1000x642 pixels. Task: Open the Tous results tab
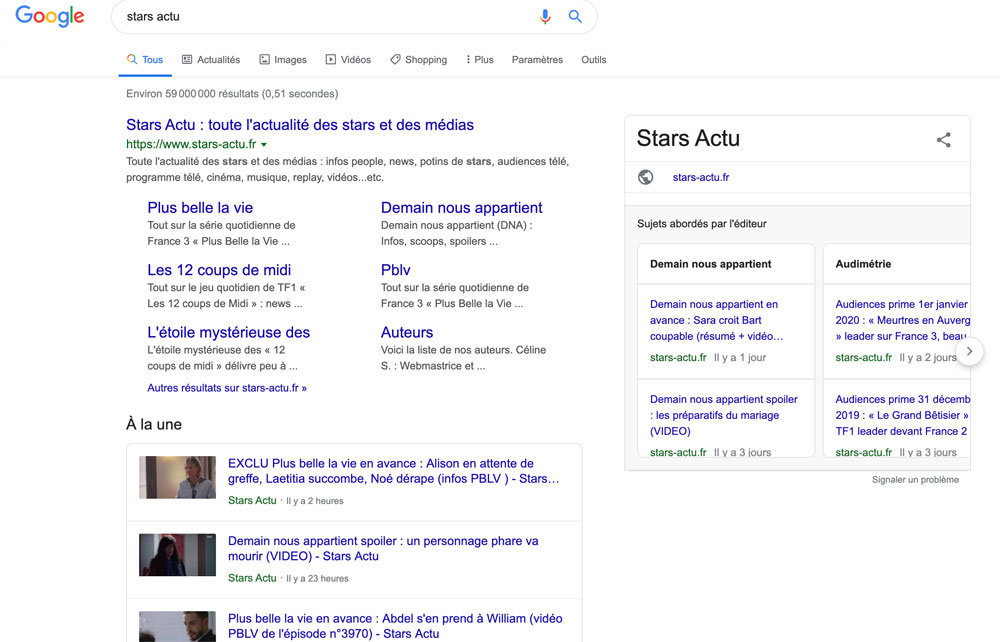pos(145,59)
